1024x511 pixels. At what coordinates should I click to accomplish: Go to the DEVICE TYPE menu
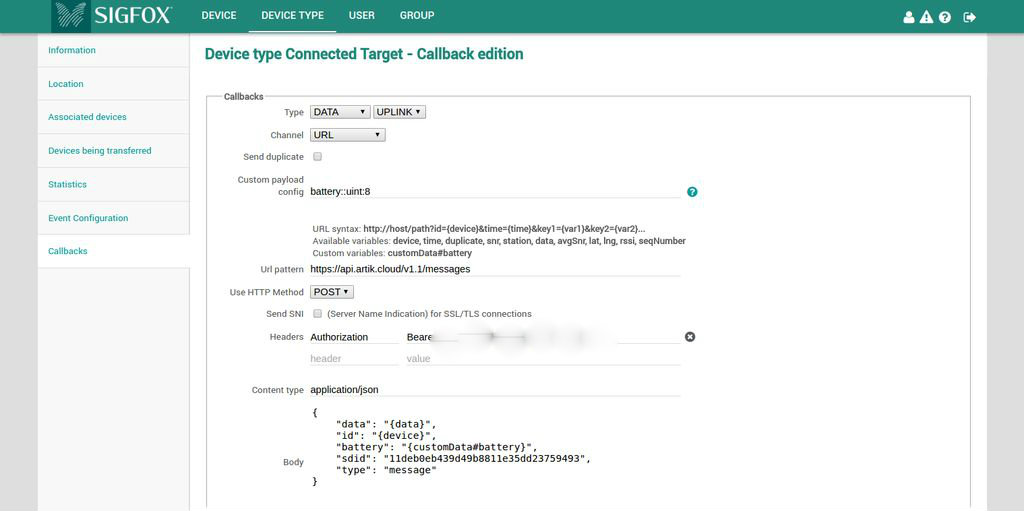coord(293,16)
